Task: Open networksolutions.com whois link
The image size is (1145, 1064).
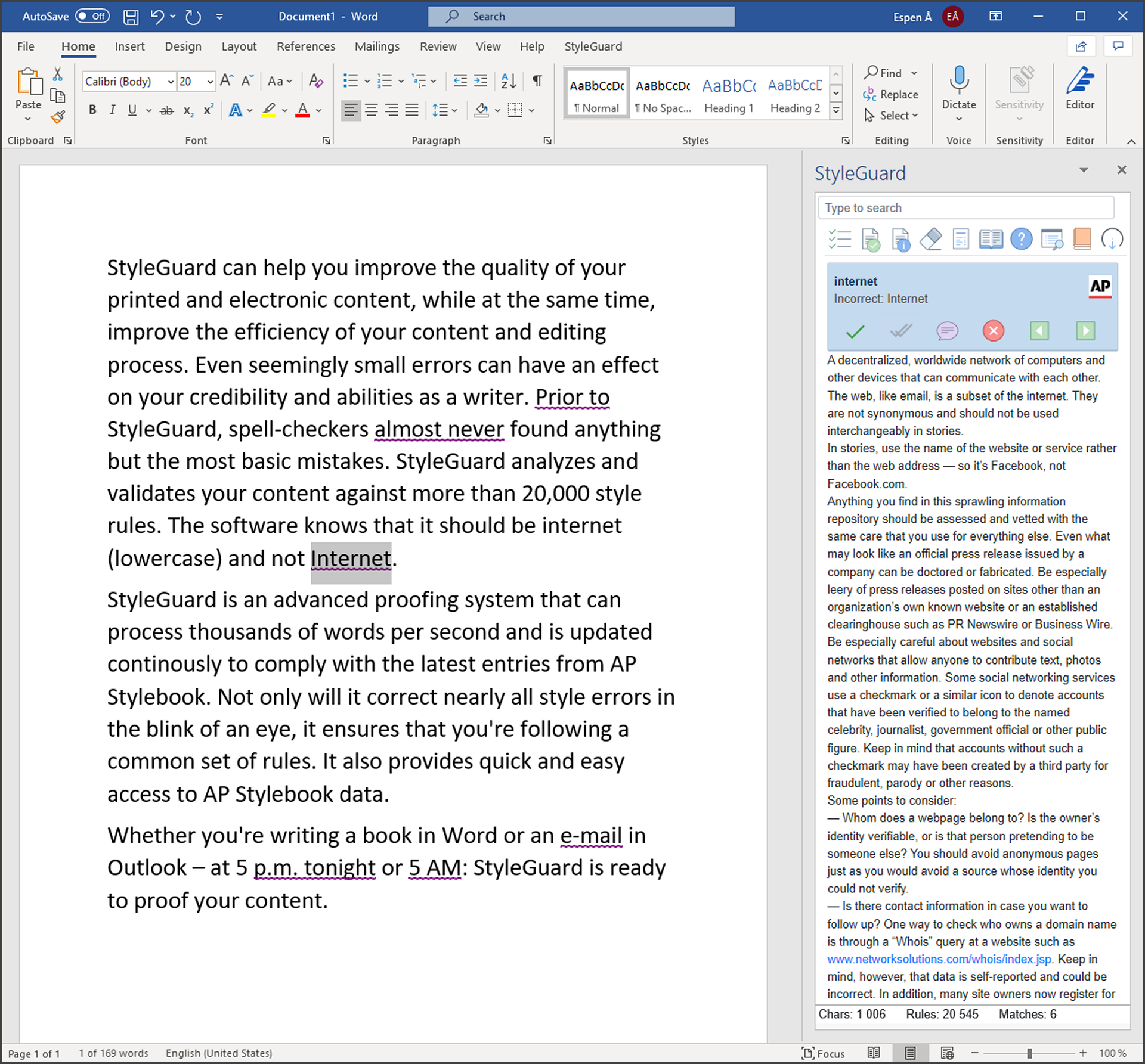Action: coord(939,959)
